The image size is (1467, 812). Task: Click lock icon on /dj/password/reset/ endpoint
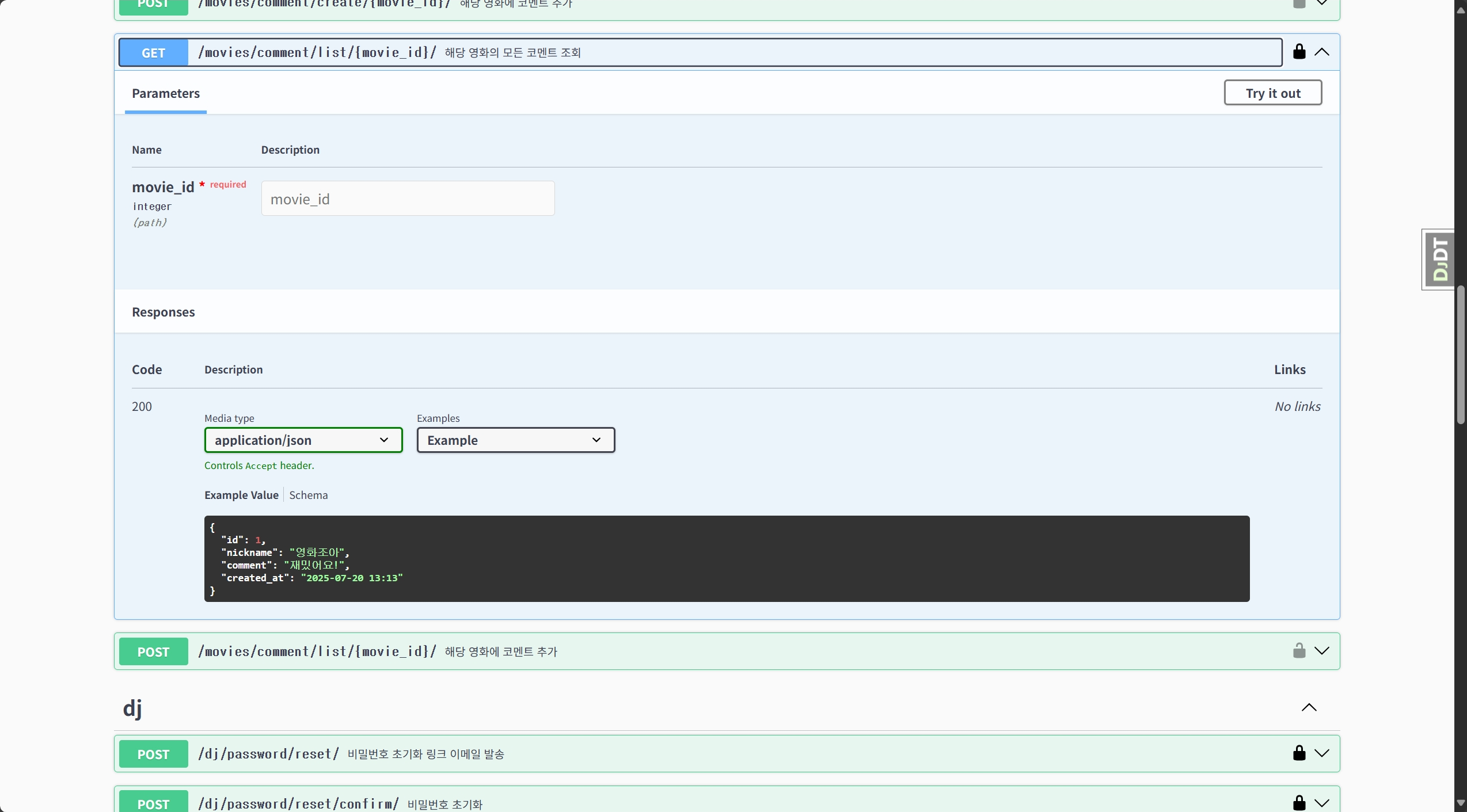(1299, 753)
